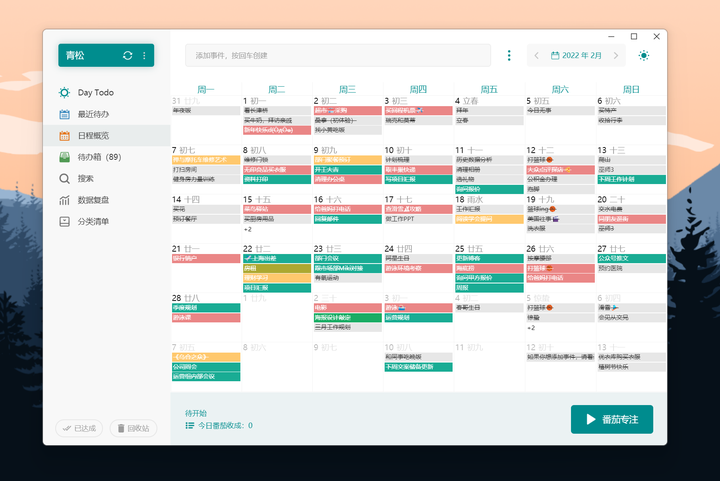720x481 pixels.
Task: Open the 回收站 trash bin
Action: pos(133,428)
